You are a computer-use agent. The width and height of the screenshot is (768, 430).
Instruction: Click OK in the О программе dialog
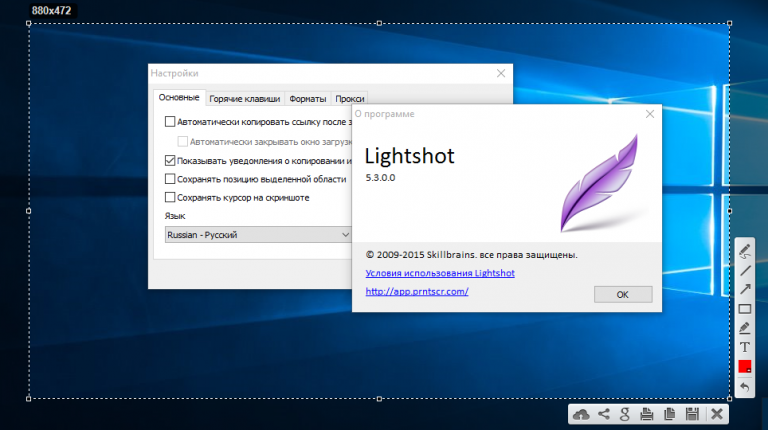pos(623,294)
